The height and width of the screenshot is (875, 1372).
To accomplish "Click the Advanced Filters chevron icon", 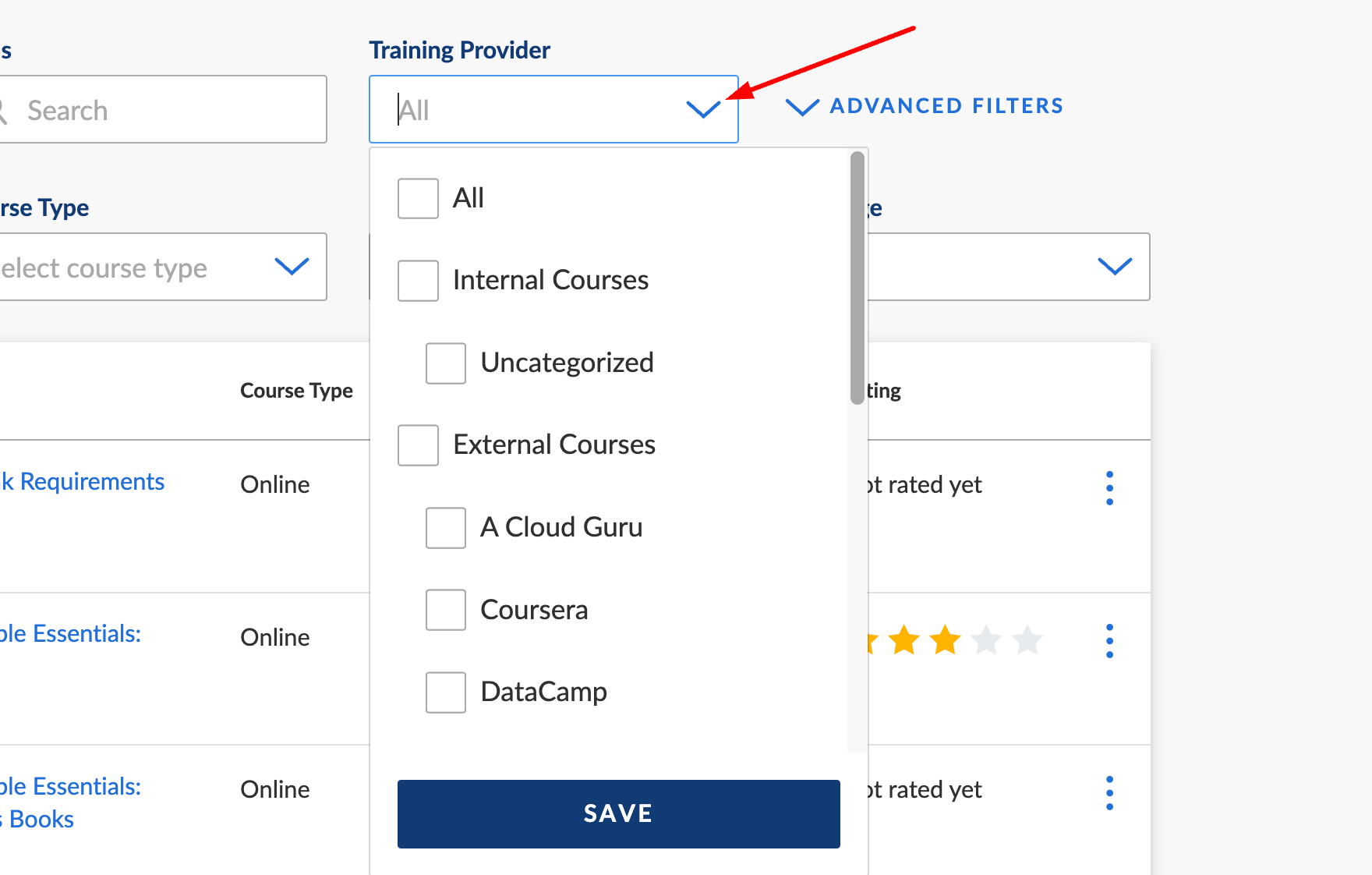I will click(x=802, y=106).
